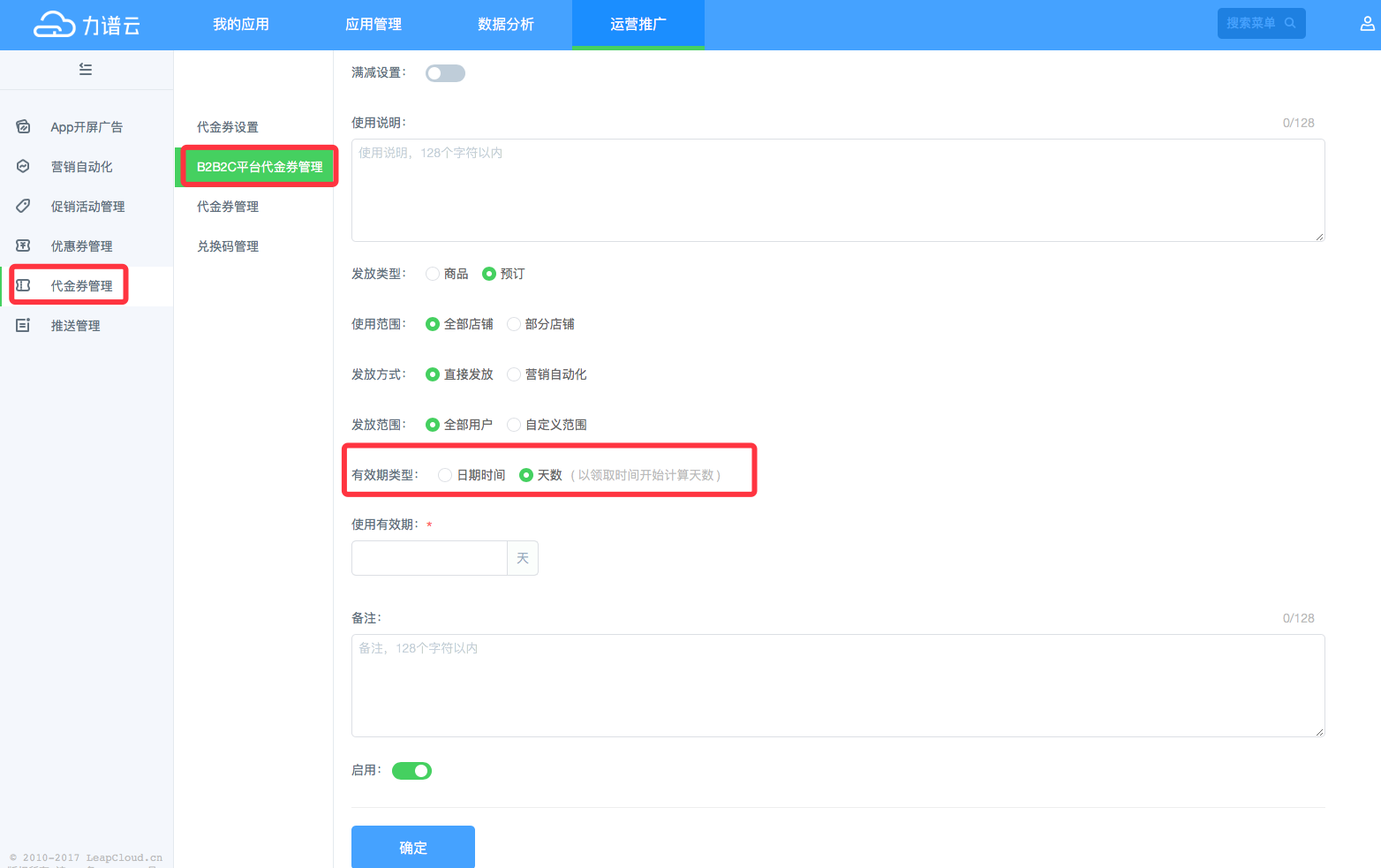
Task: Select 天数 as 有效期类型
Action: pos(526,475)
